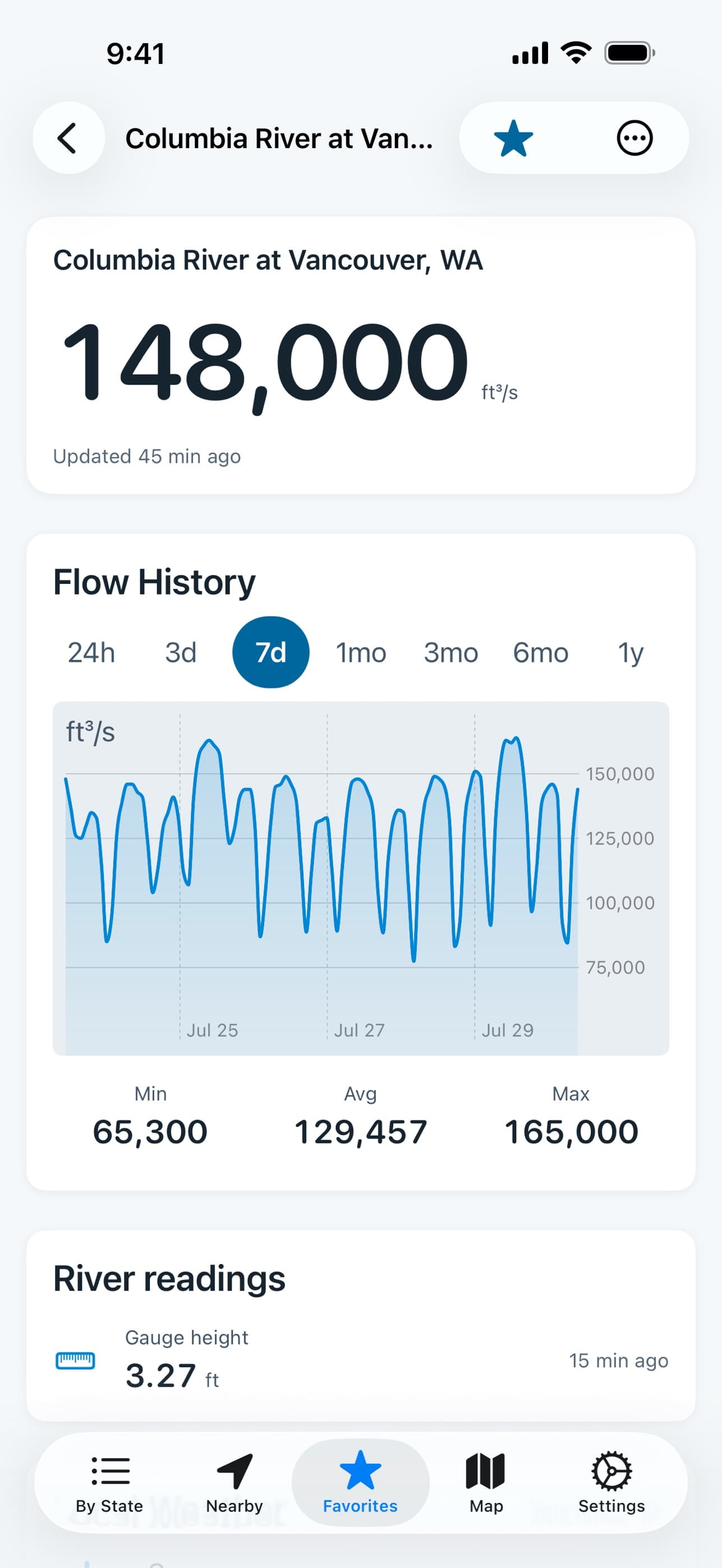Tap the 150,000 axis label
The width and height of the screenshot is (722, 1568).
tap(620, 774)
